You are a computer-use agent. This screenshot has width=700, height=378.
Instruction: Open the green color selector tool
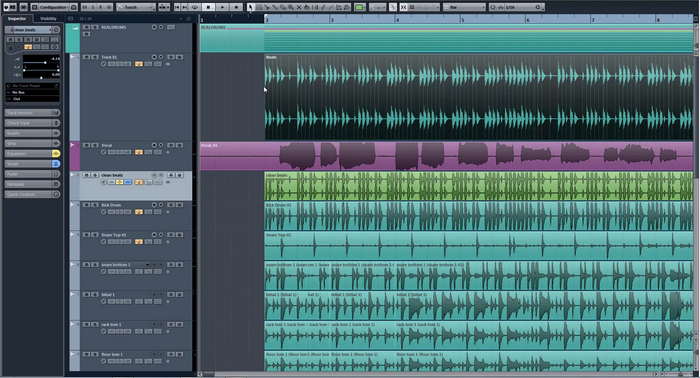coord(359,7)
